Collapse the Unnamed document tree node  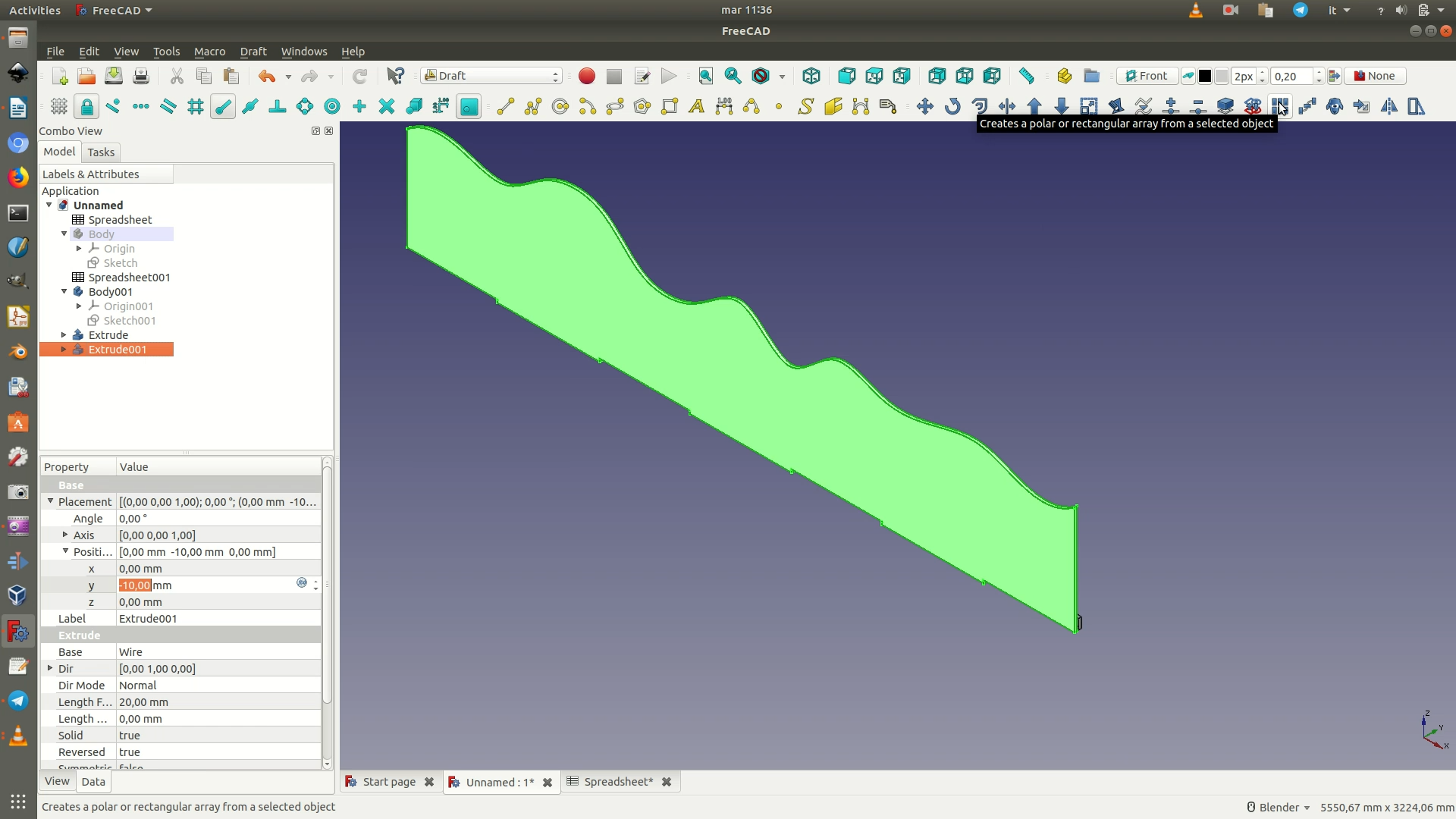(x=49, y=205)
